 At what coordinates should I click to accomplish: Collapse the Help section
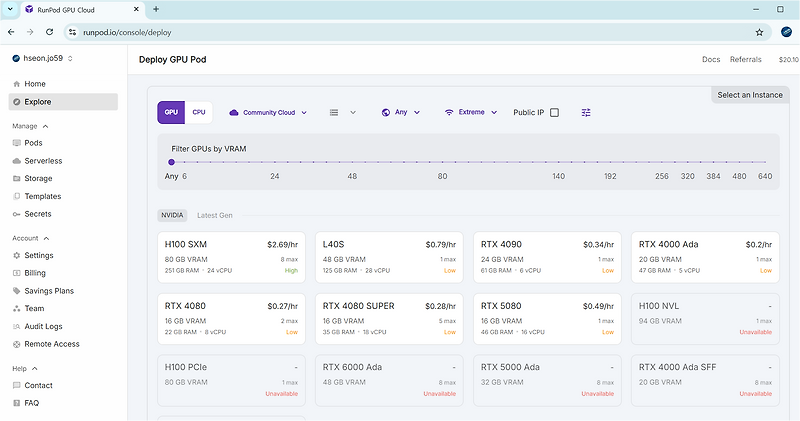pyautogui.click(x=25, y=368)
